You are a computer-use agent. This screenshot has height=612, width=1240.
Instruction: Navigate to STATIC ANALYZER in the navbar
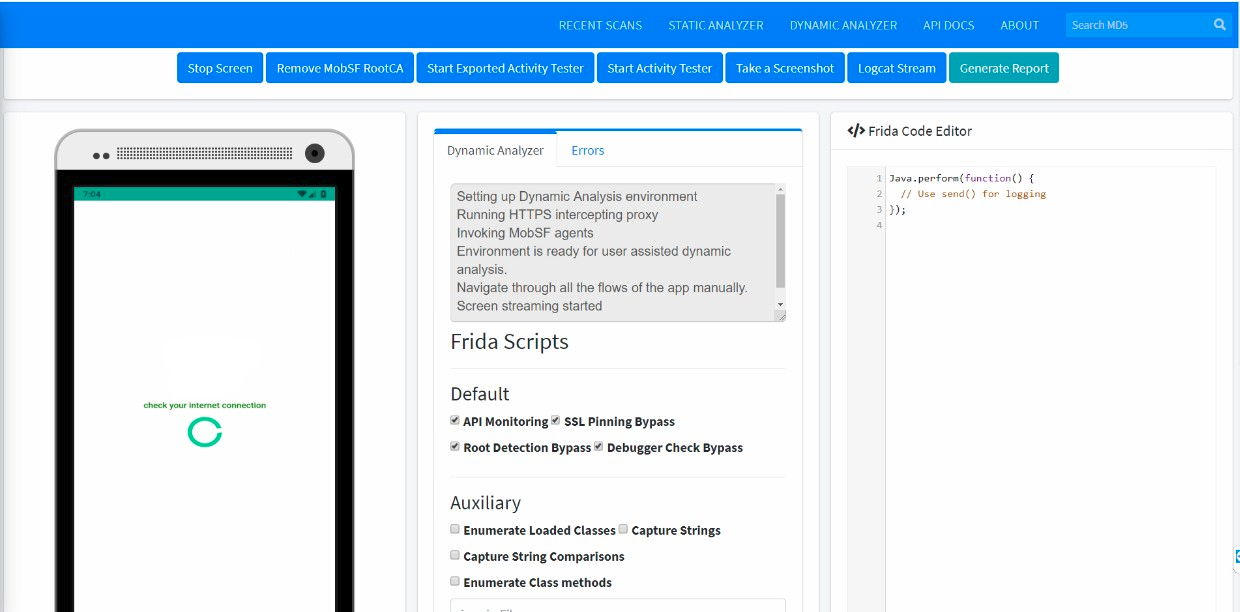coord(716,25)
